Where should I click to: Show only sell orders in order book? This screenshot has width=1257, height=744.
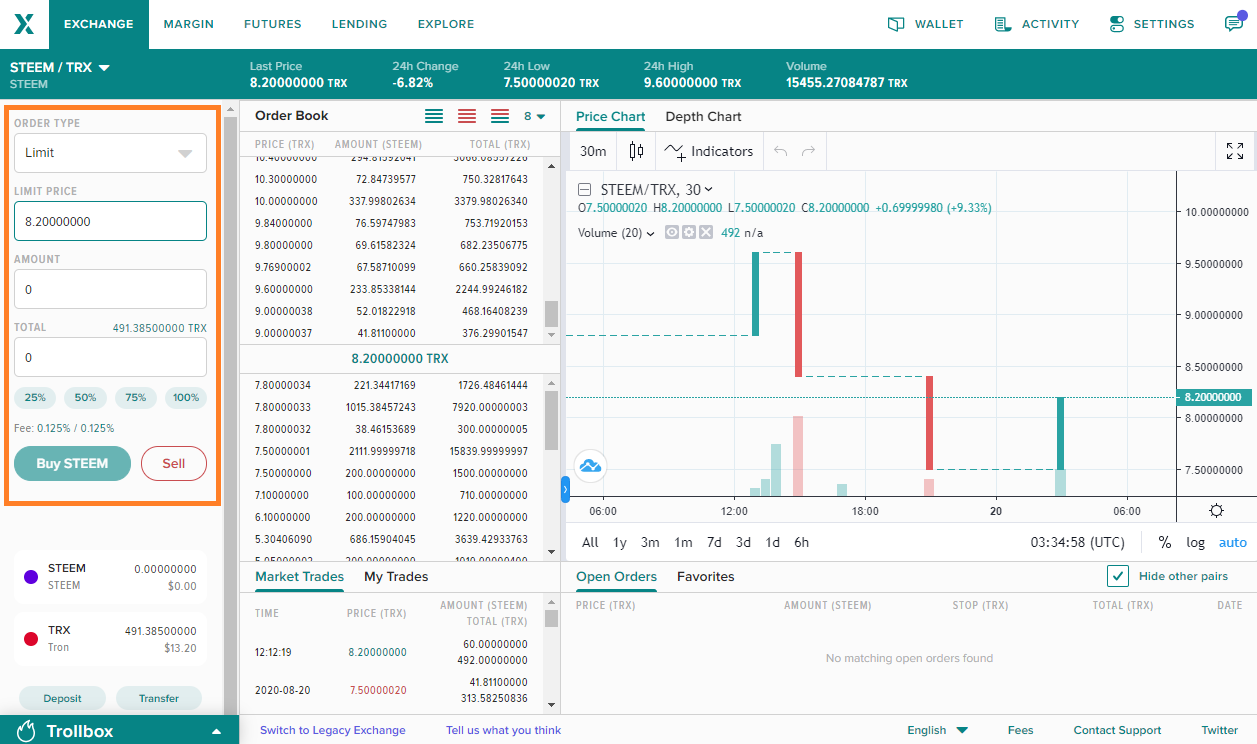click(466, 116)
